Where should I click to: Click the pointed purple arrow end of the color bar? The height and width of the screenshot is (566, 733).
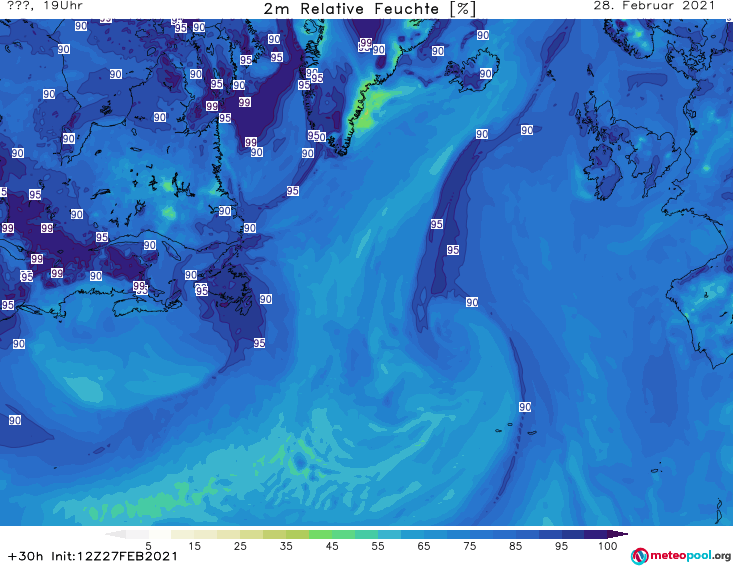[618, 534]
